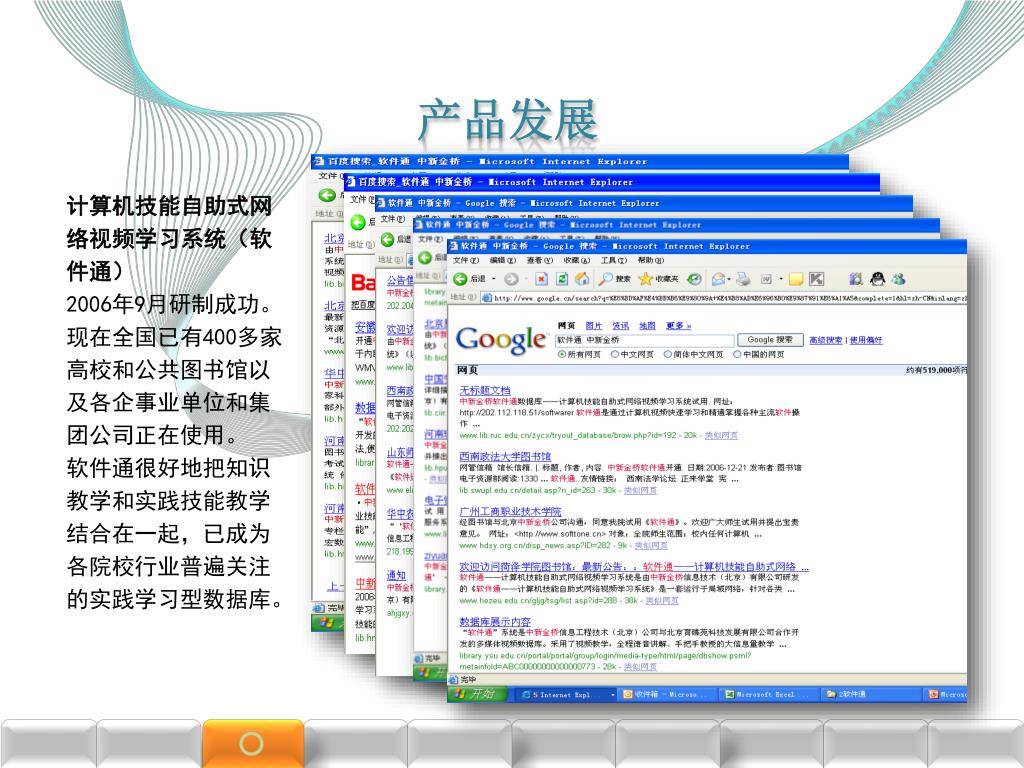The height and width of the screenshot is (768, 1024).
Task: Open the 文件(F) menu
Action: coord(466,260)
